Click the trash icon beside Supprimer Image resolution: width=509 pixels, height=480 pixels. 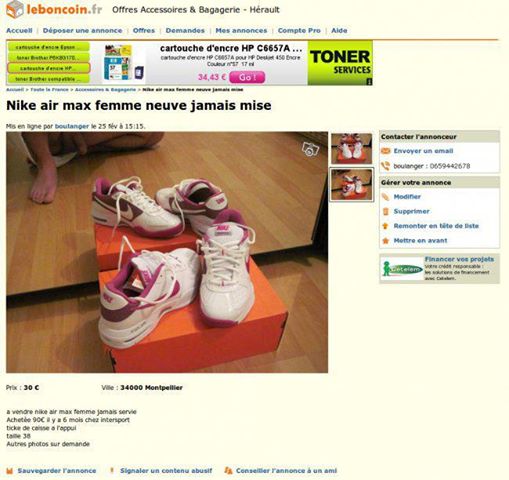click(x=386, y=211)
